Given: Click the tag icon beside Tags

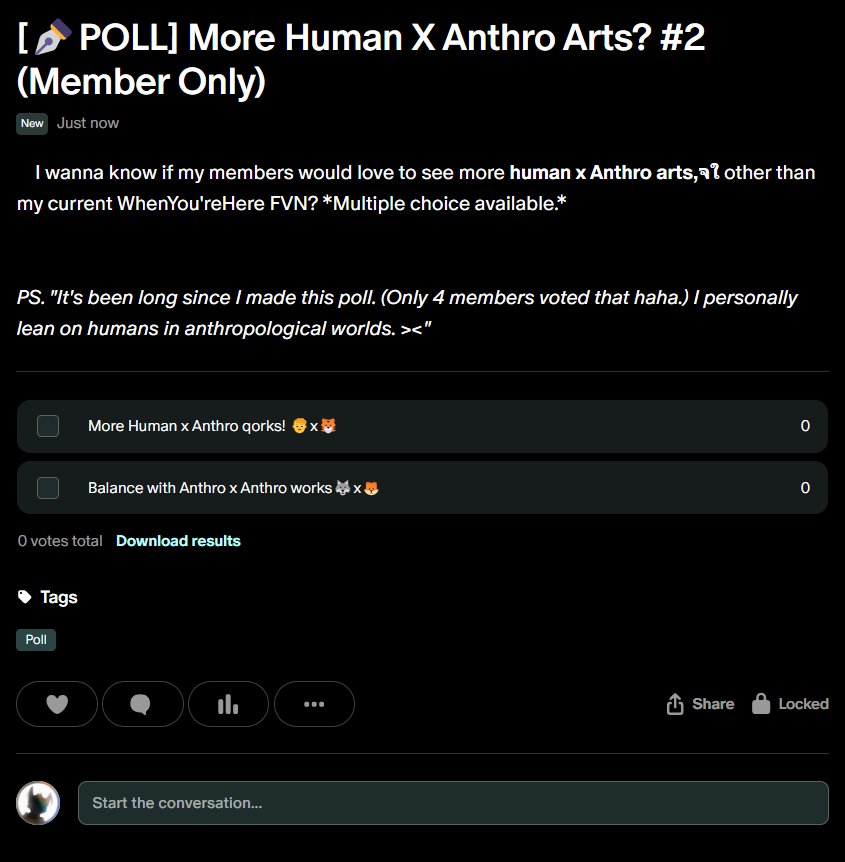Looking at the screenshot, I should tap(25, 597).
